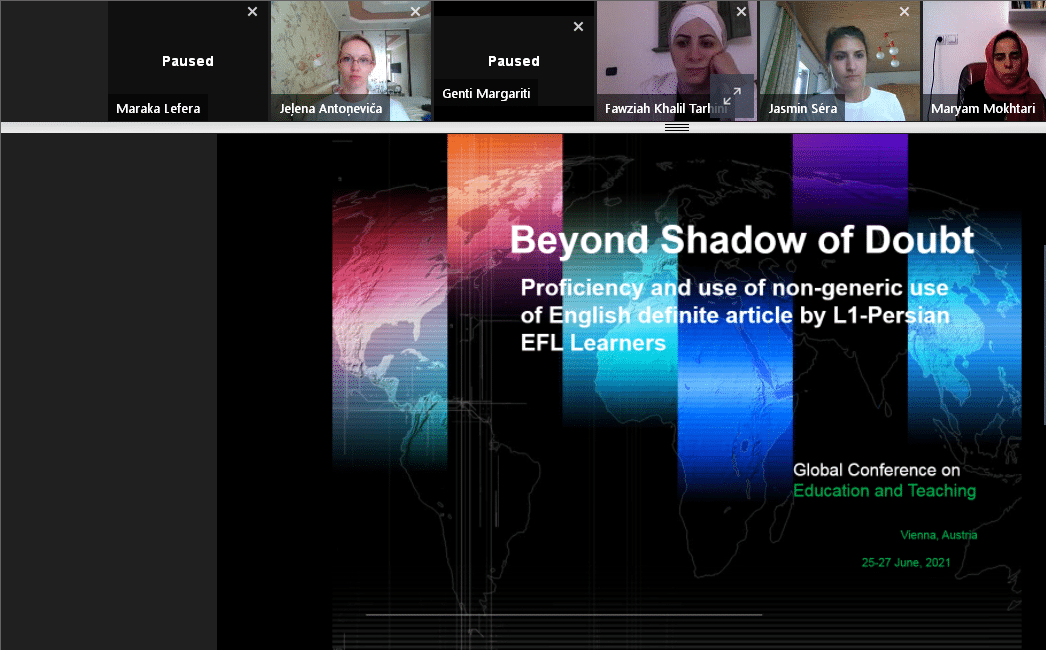Click the Paused text on Maraka Lefera's tile
Viewport: 1046px width, 650px height.
pyautogui.click(x=188, y=61)
